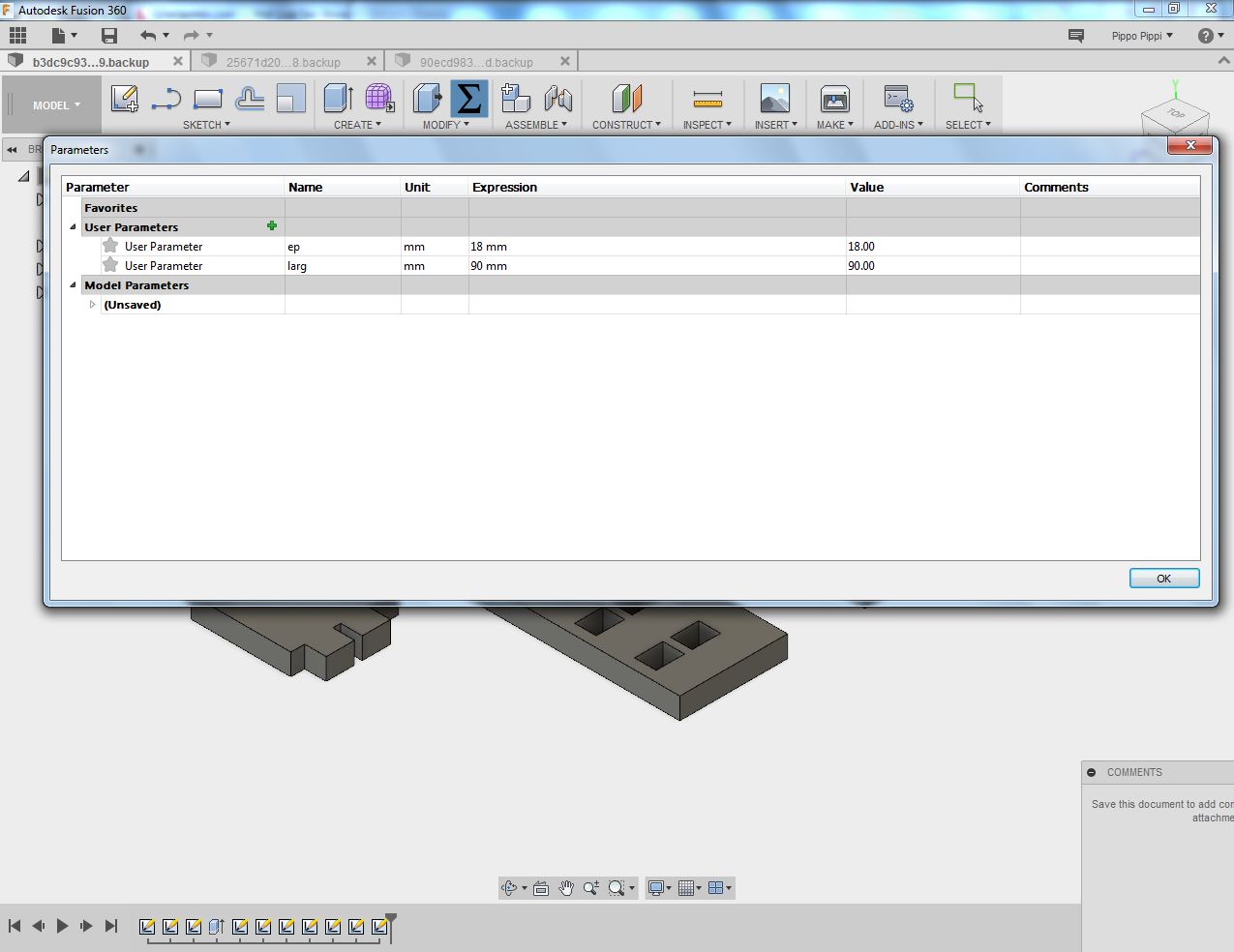
Task: Click the Change Parameters sigma icon
Action: point(468,98)
